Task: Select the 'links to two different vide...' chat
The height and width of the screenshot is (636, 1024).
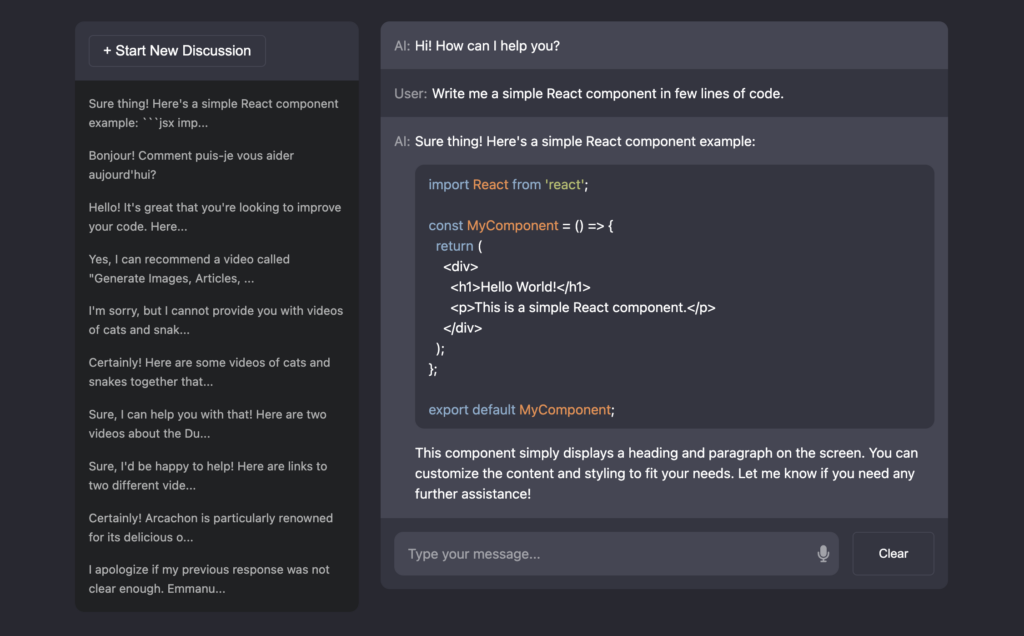Action: 216,476
